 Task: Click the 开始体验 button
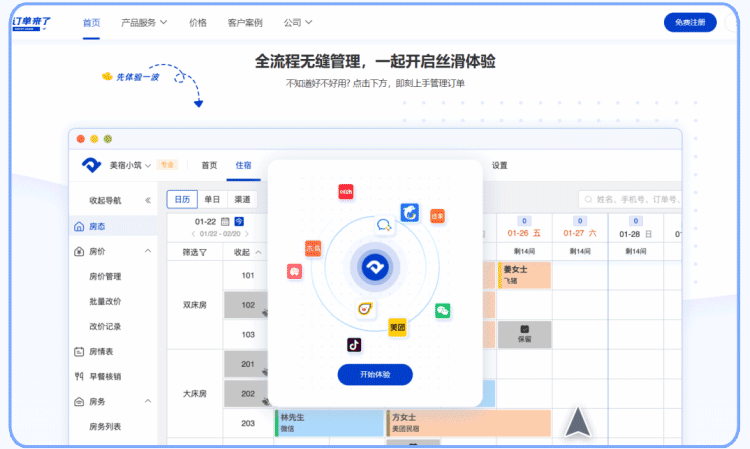[375, 374]
